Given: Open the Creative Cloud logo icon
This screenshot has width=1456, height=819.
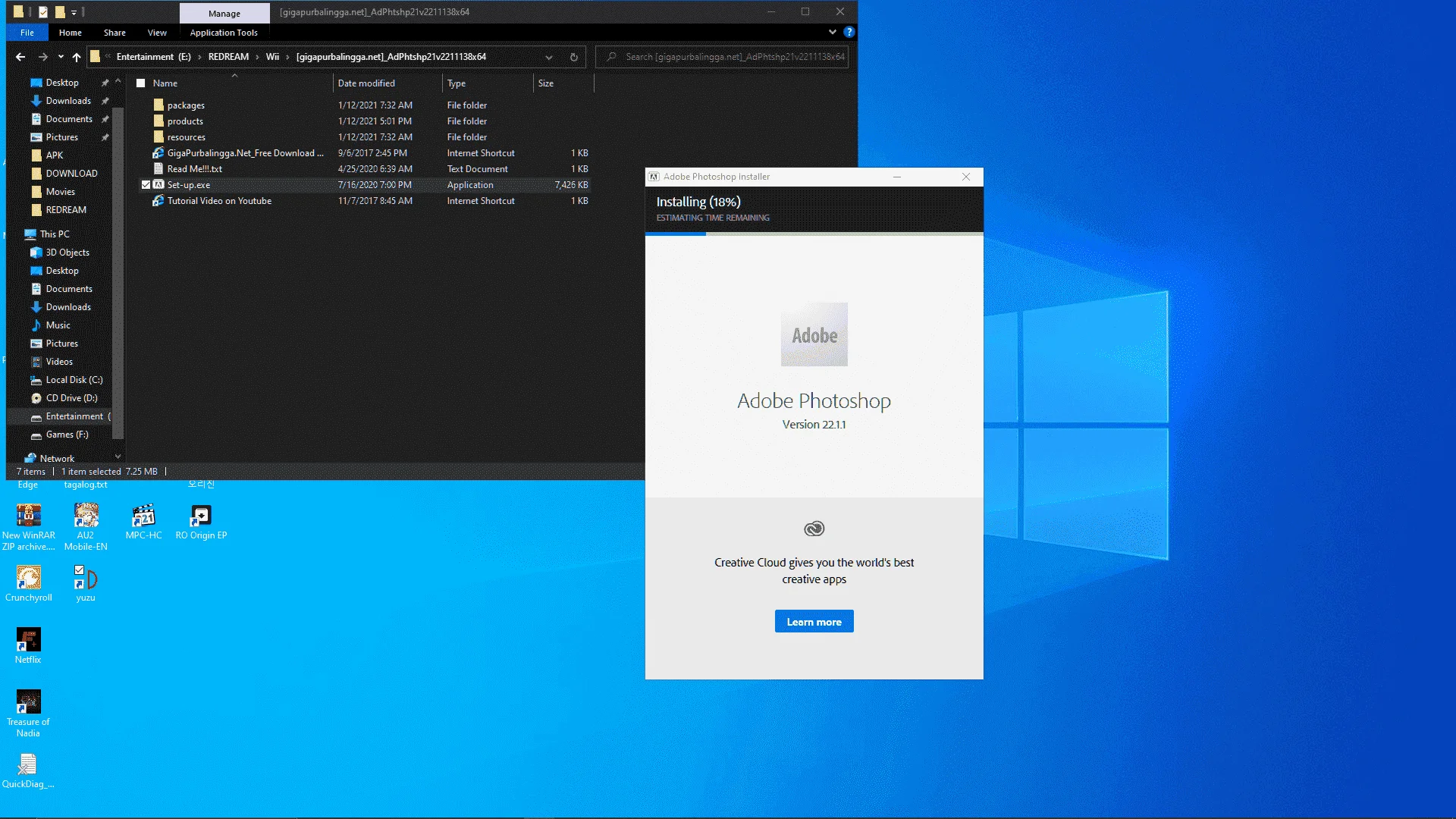Looking at the screenshot, I should click(814, 529).
